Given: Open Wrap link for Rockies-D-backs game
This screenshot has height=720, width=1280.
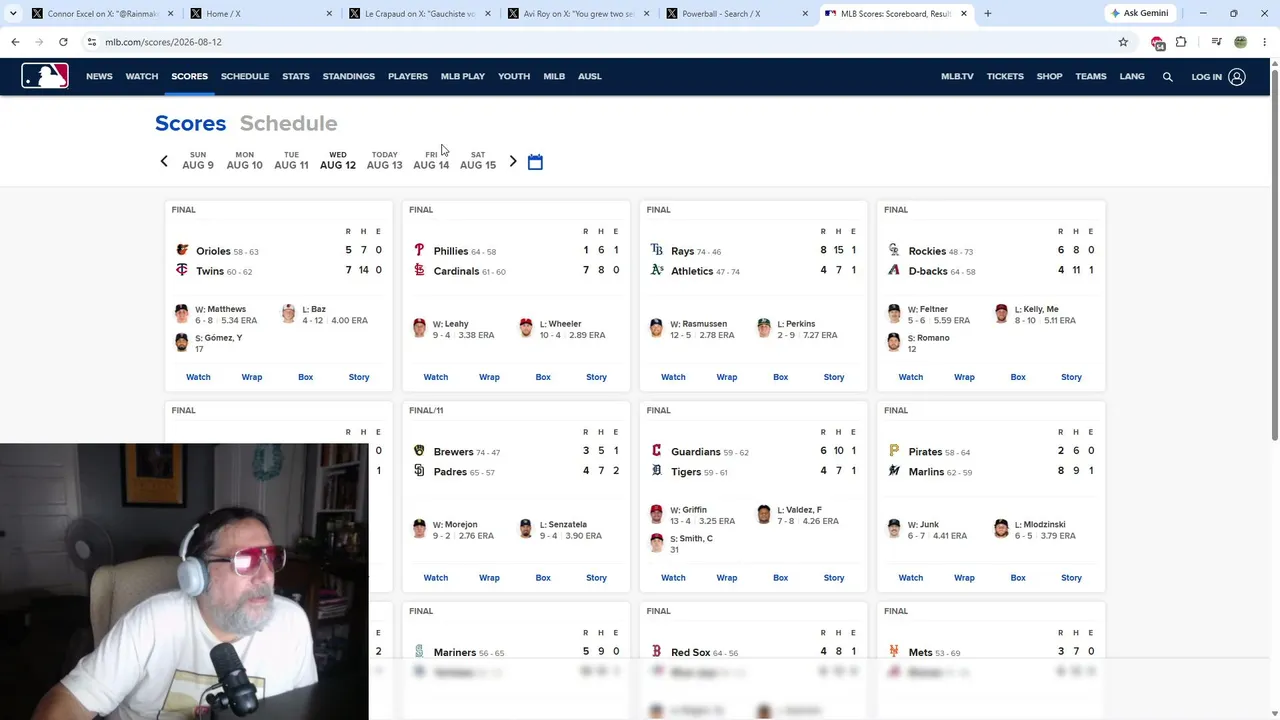Looking at the screenshot, I should click(964, 377).
